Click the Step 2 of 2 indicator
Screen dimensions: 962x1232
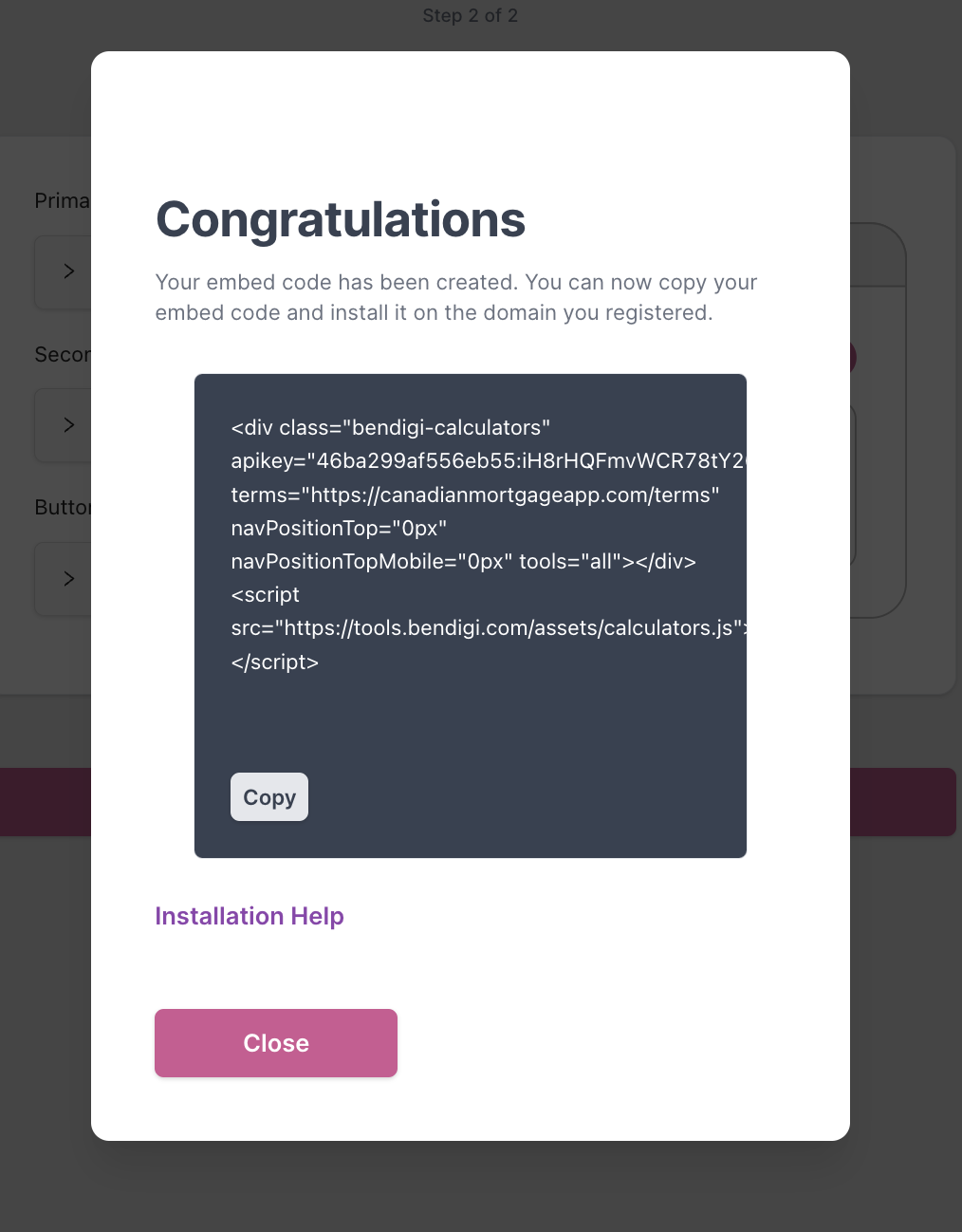click(x=471, y=16)
